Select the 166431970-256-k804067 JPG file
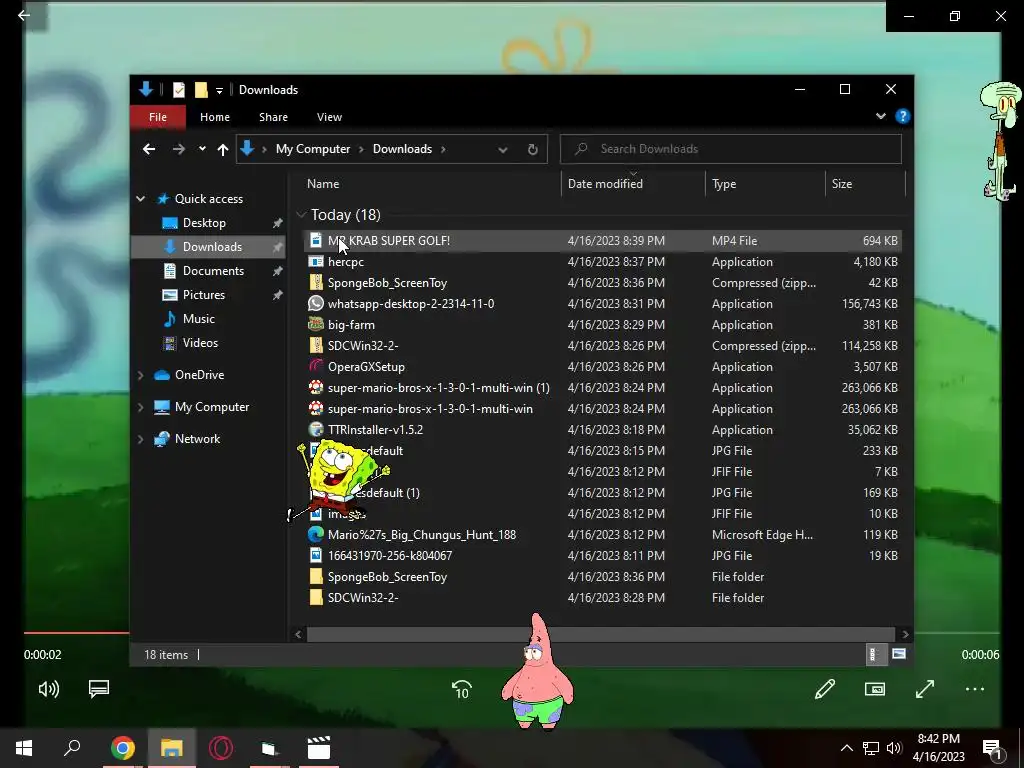The image size is (1024, 768). (603, 555)
